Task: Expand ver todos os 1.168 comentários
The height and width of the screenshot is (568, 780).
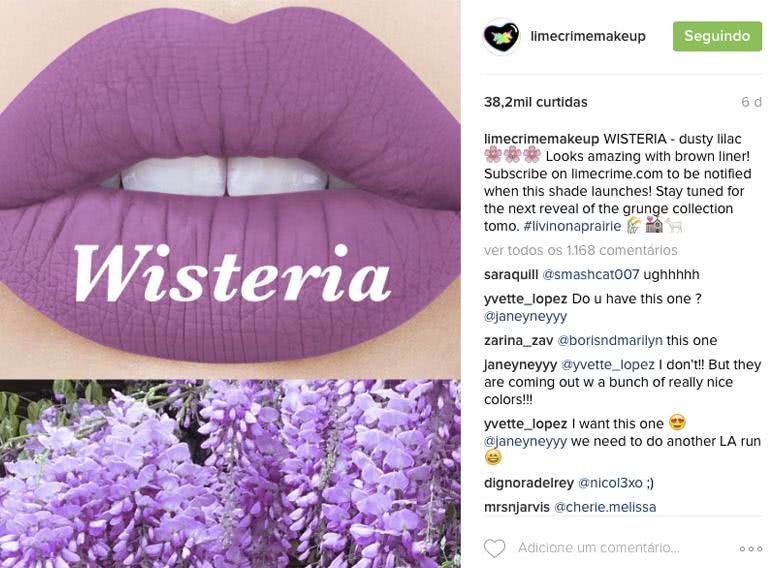Action: pos(581,250)
